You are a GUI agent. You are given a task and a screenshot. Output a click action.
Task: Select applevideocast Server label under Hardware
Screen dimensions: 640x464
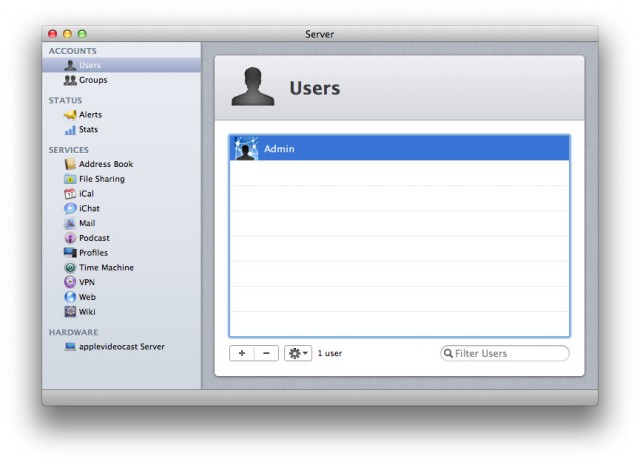(x=122, y=346)
